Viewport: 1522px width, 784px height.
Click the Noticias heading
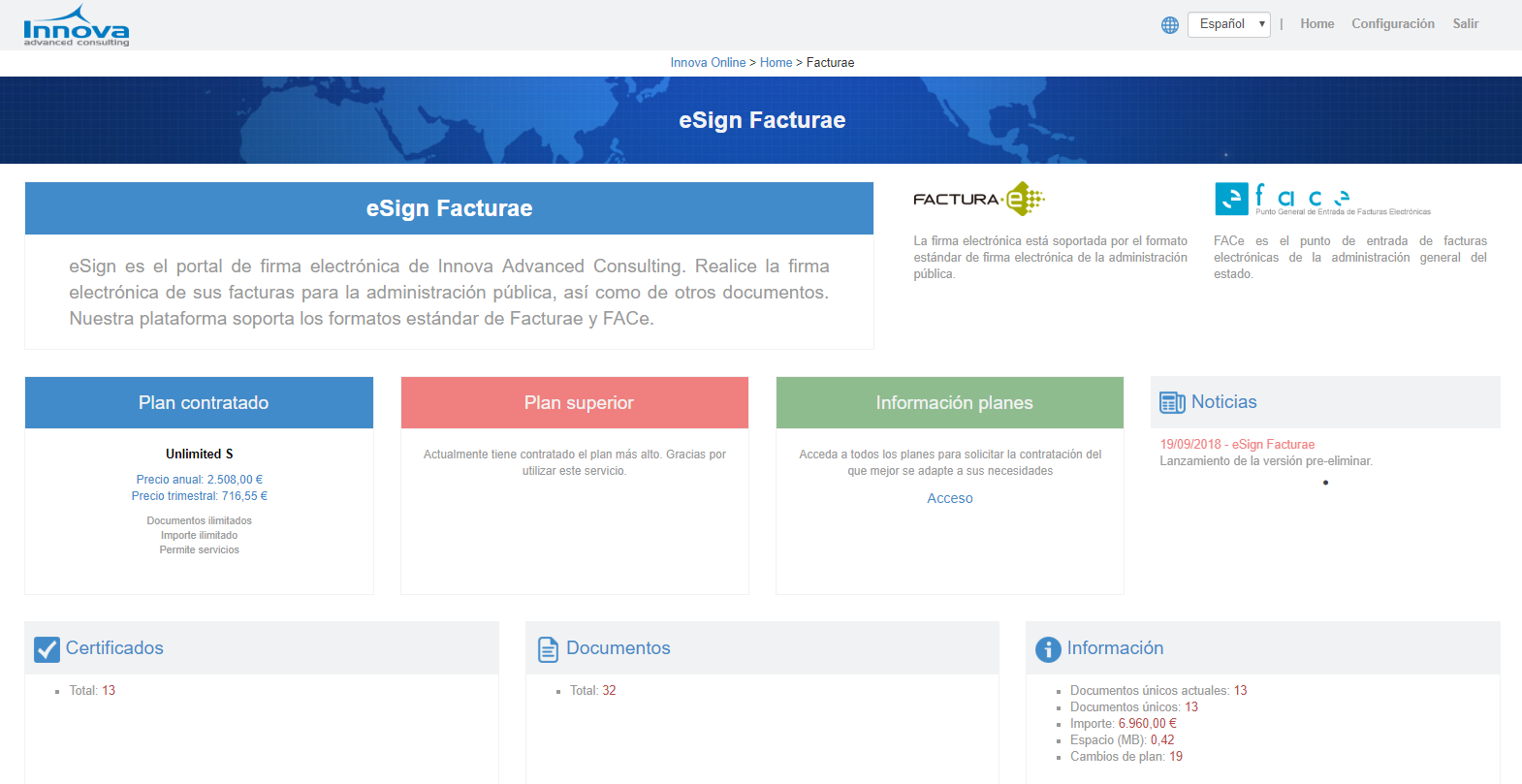coord(1224,402)
